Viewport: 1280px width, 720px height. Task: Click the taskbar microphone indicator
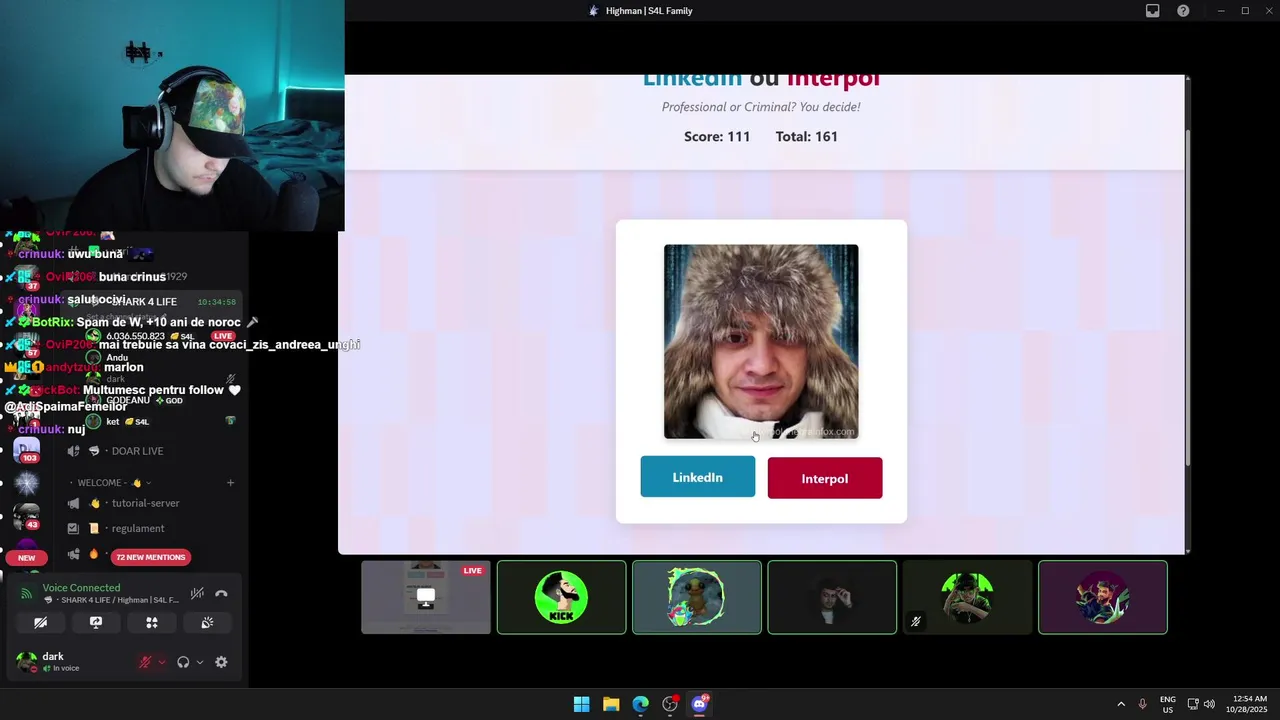click(x=1142, y=704)
